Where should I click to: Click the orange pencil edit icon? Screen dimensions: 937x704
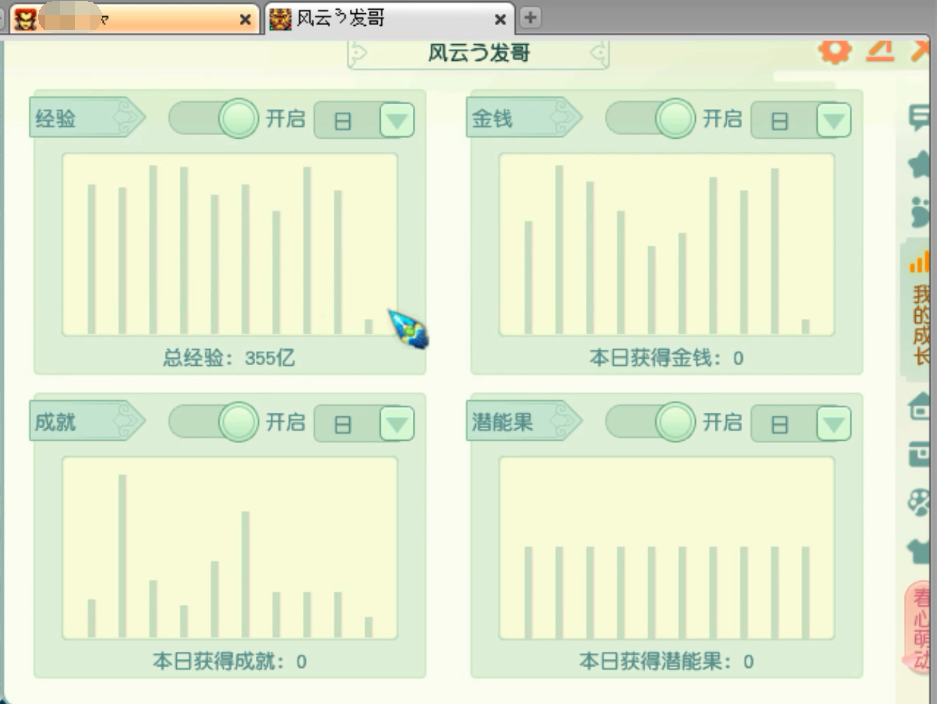tap(880, 51)
